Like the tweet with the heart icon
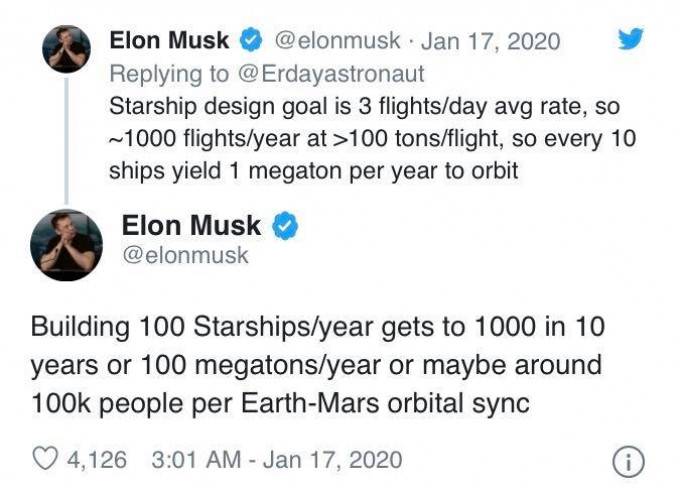This screenshot has height=488, width=680. (45, 459)
